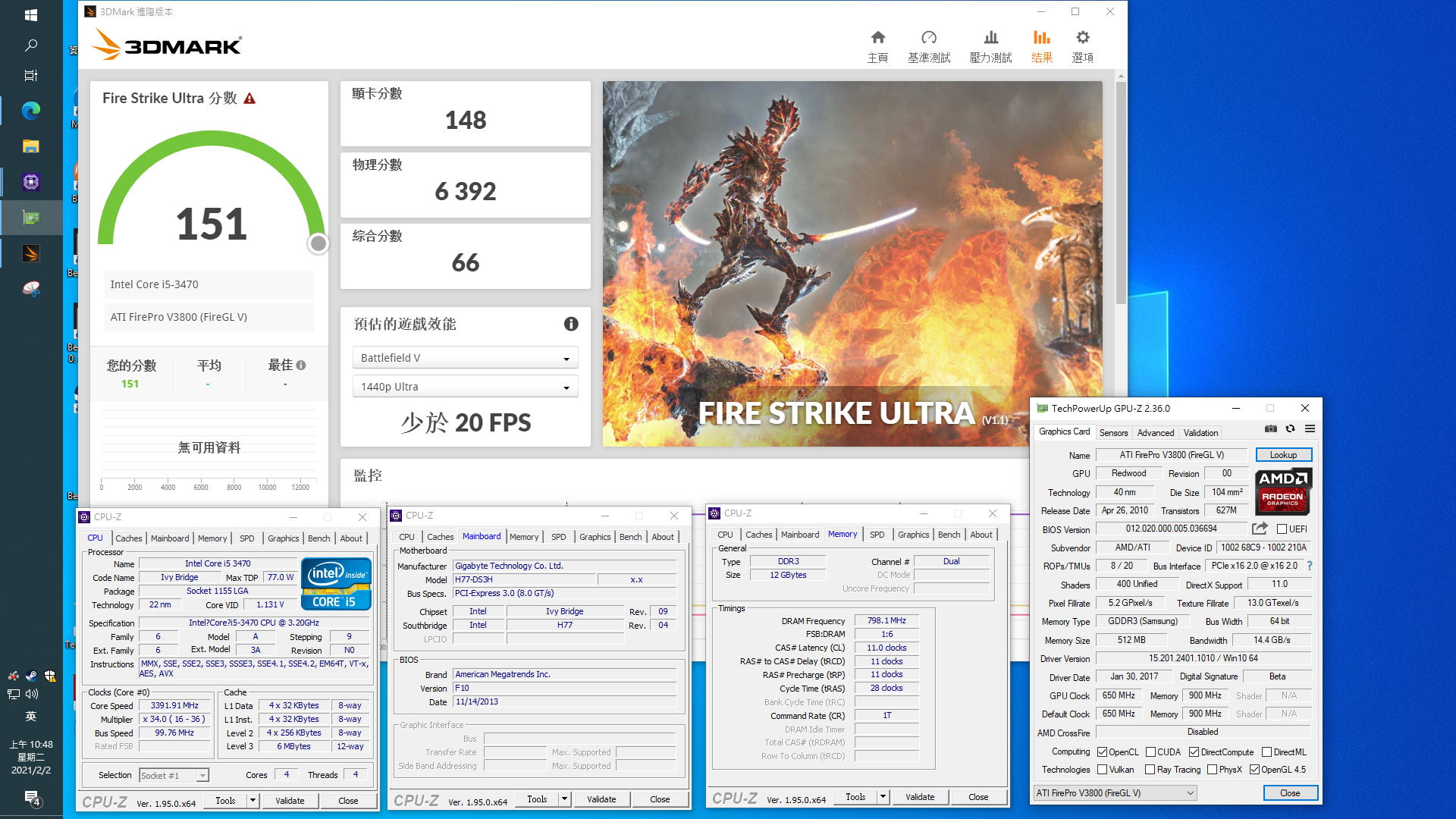The width and height of the screenshot is (1456, 819).
Task: Click the Lookup button in GPU-Z
Action: tap(1283, 455)
